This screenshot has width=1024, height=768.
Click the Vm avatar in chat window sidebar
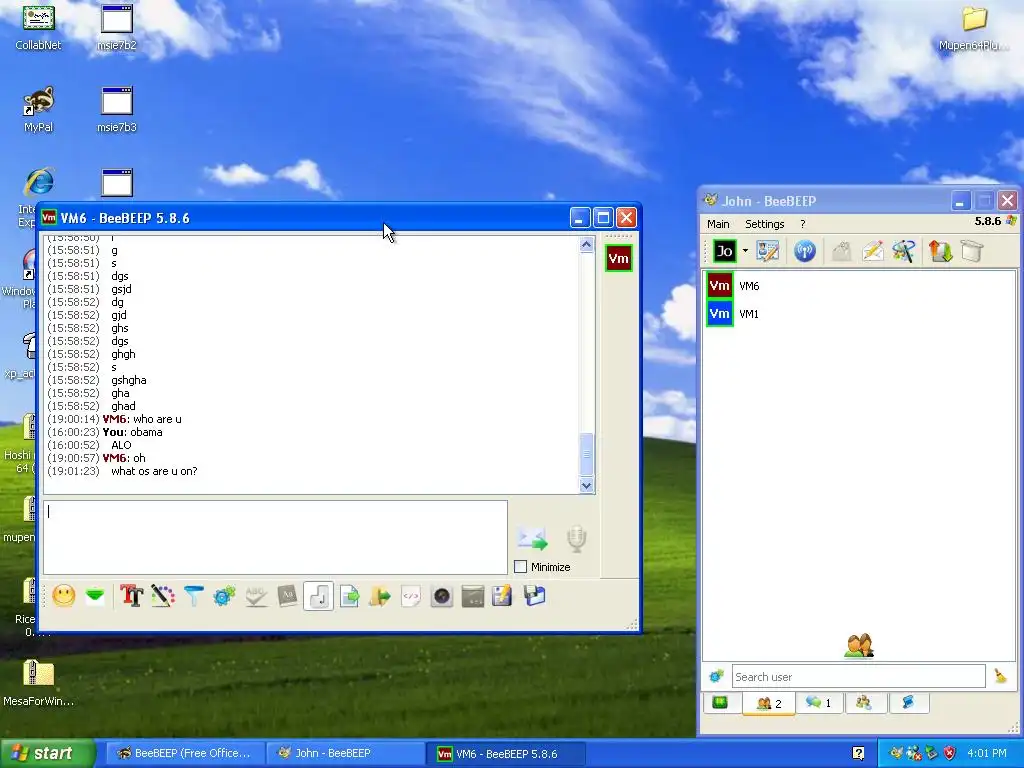tap(618, 258)
